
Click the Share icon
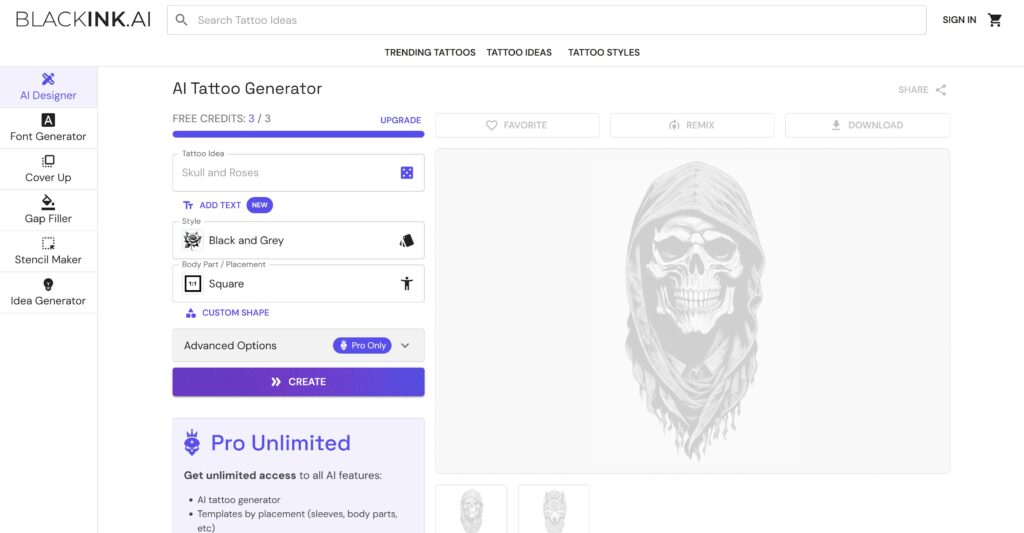(940, 90)
